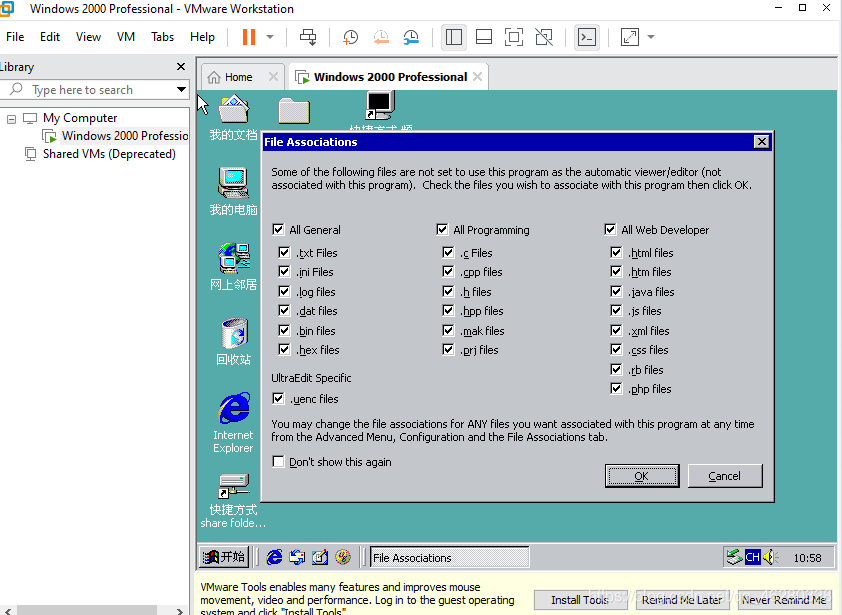Viewport: 842px width, 615px height.
Task: Uncheck the .html files checkbox
Action: coord(616,252)
